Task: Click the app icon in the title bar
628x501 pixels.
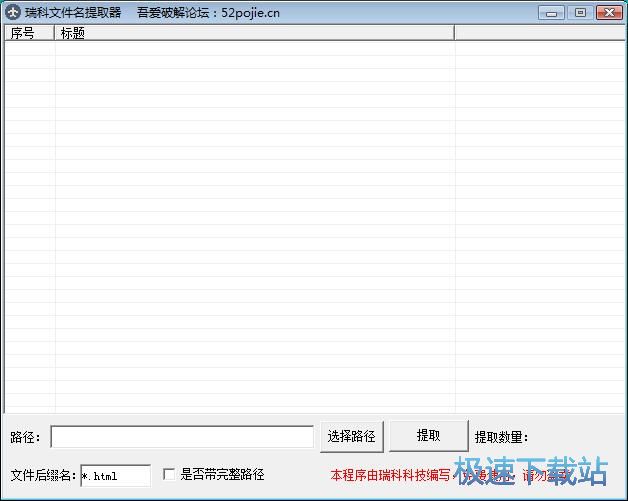Action: coord(13,12)
